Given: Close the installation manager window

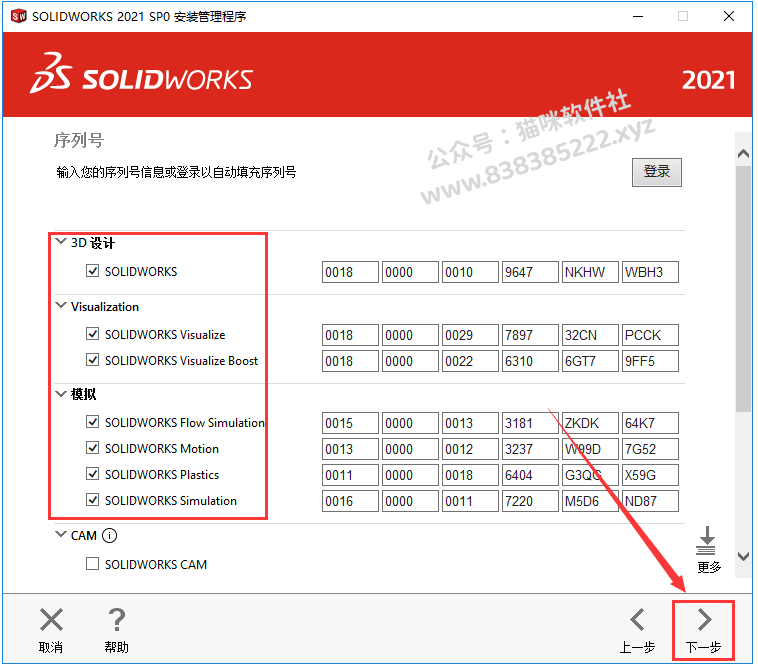Looking at the screenshot, I should (x=729, y=16).
